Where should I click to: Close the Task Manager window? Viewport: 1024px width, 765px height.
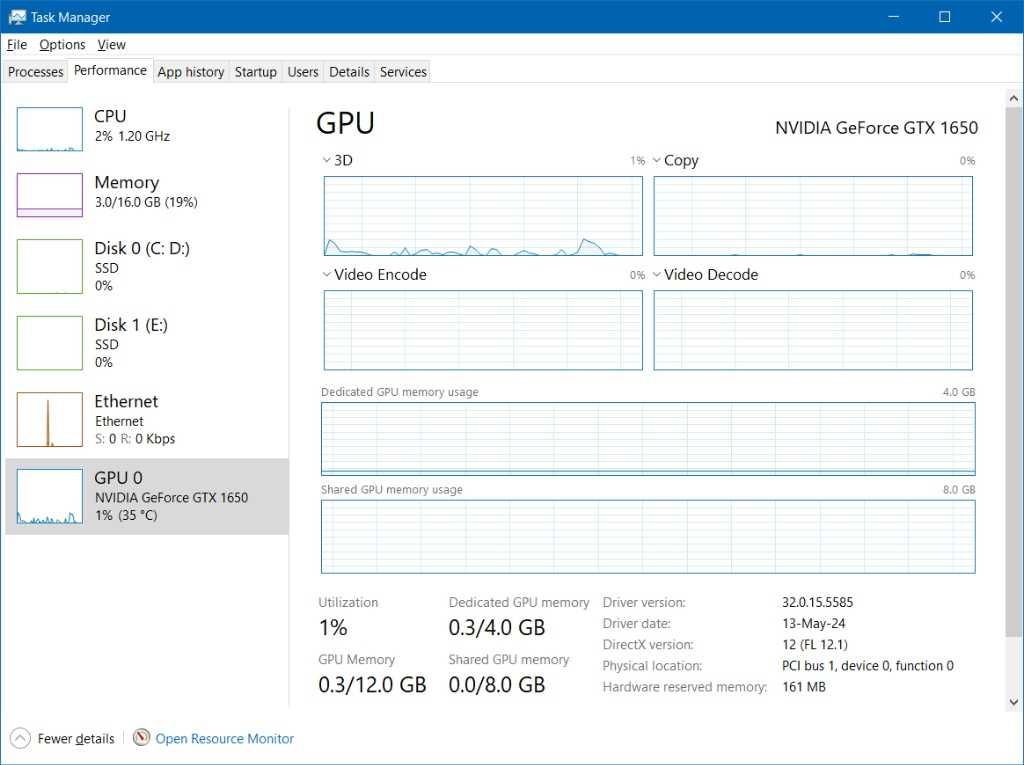coord(997,16)
